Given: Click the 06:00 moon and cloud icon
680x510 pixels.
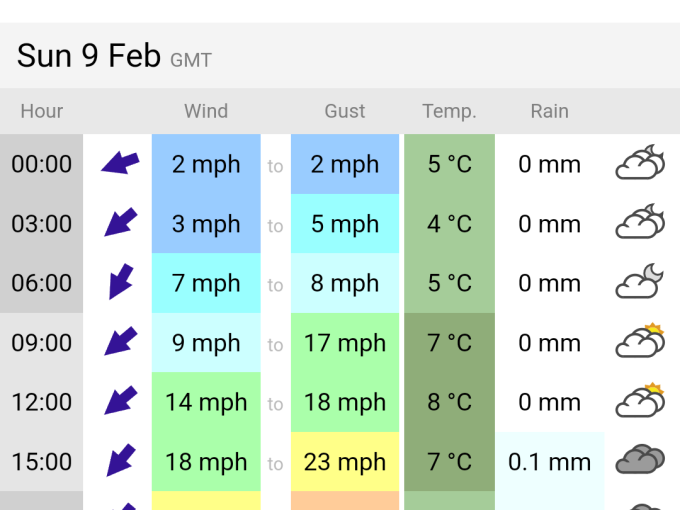Looking at the screenshot, I should pyautogui.click(x=640, y=282).
